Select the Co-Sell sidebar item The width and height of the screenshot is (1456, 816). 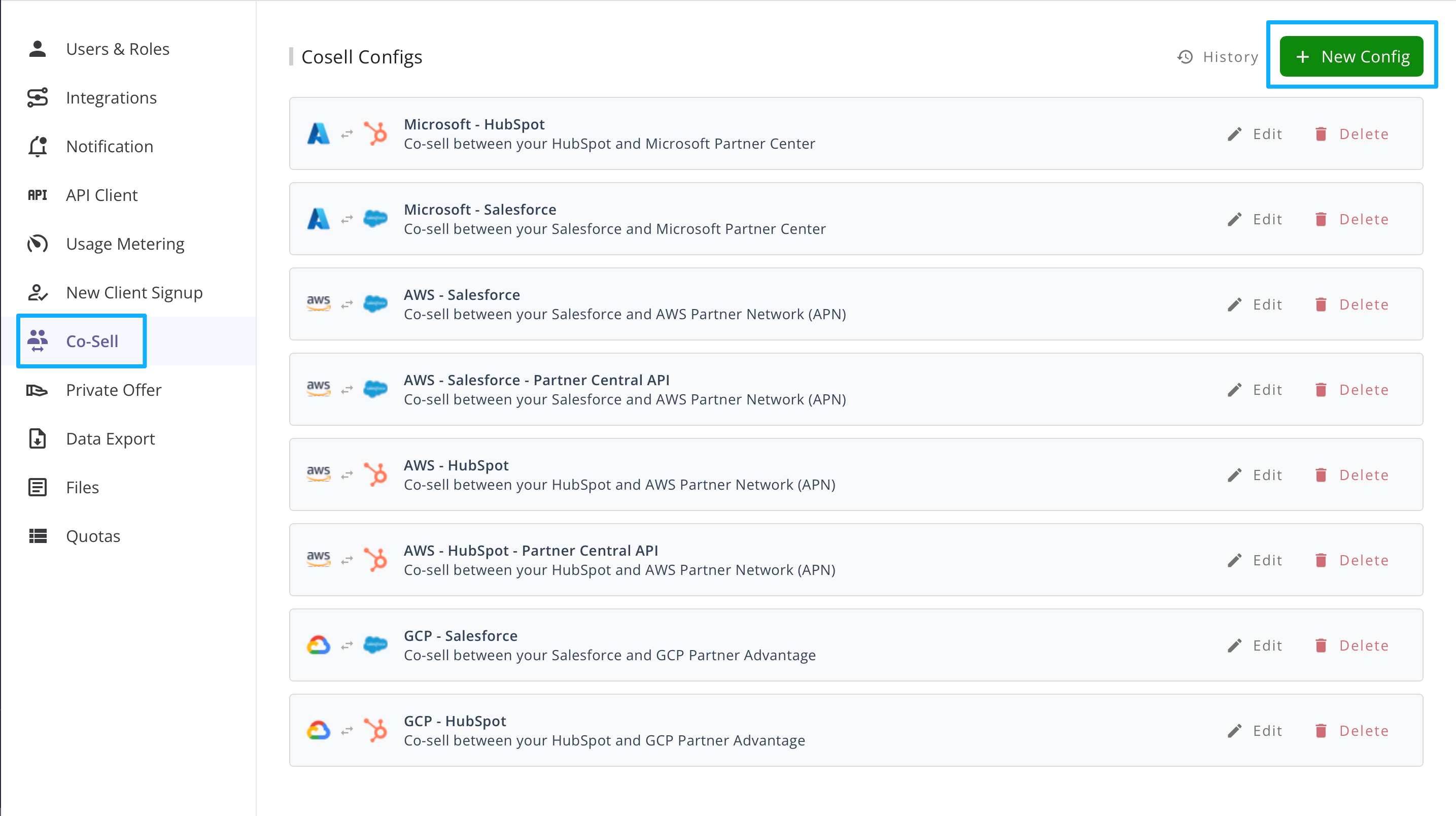(91, 341)
